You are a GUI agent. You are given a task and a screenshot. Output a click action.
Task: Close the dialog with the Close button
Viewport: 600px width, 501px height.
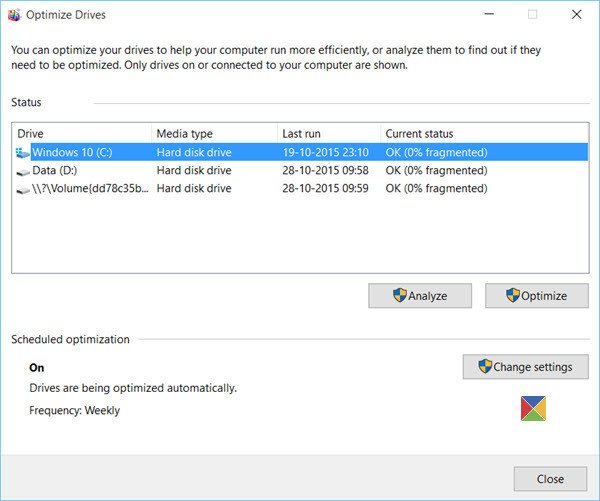tap(550, 479)
